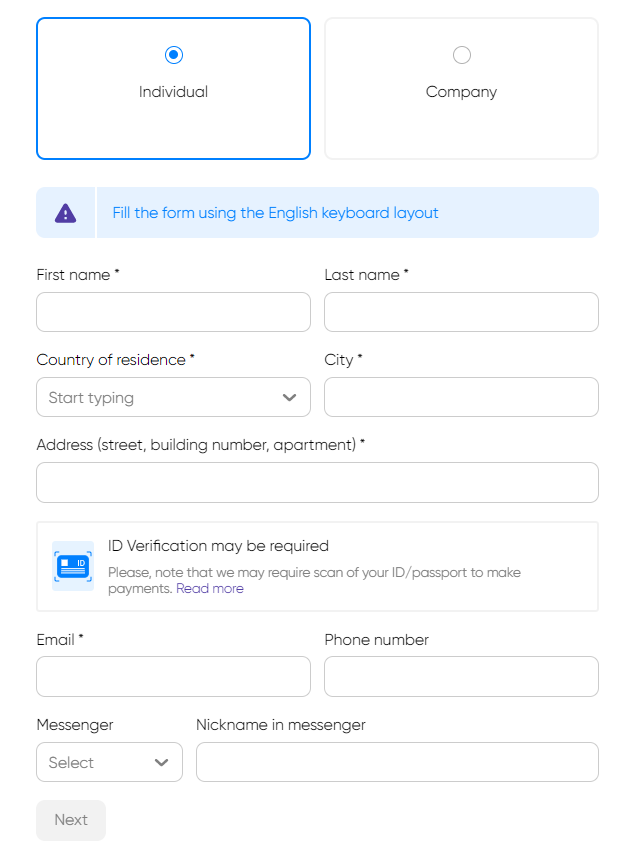The height and width of the screenshot is (846, 634).
Task: Open the Read more link
Action: coord(210,589)
